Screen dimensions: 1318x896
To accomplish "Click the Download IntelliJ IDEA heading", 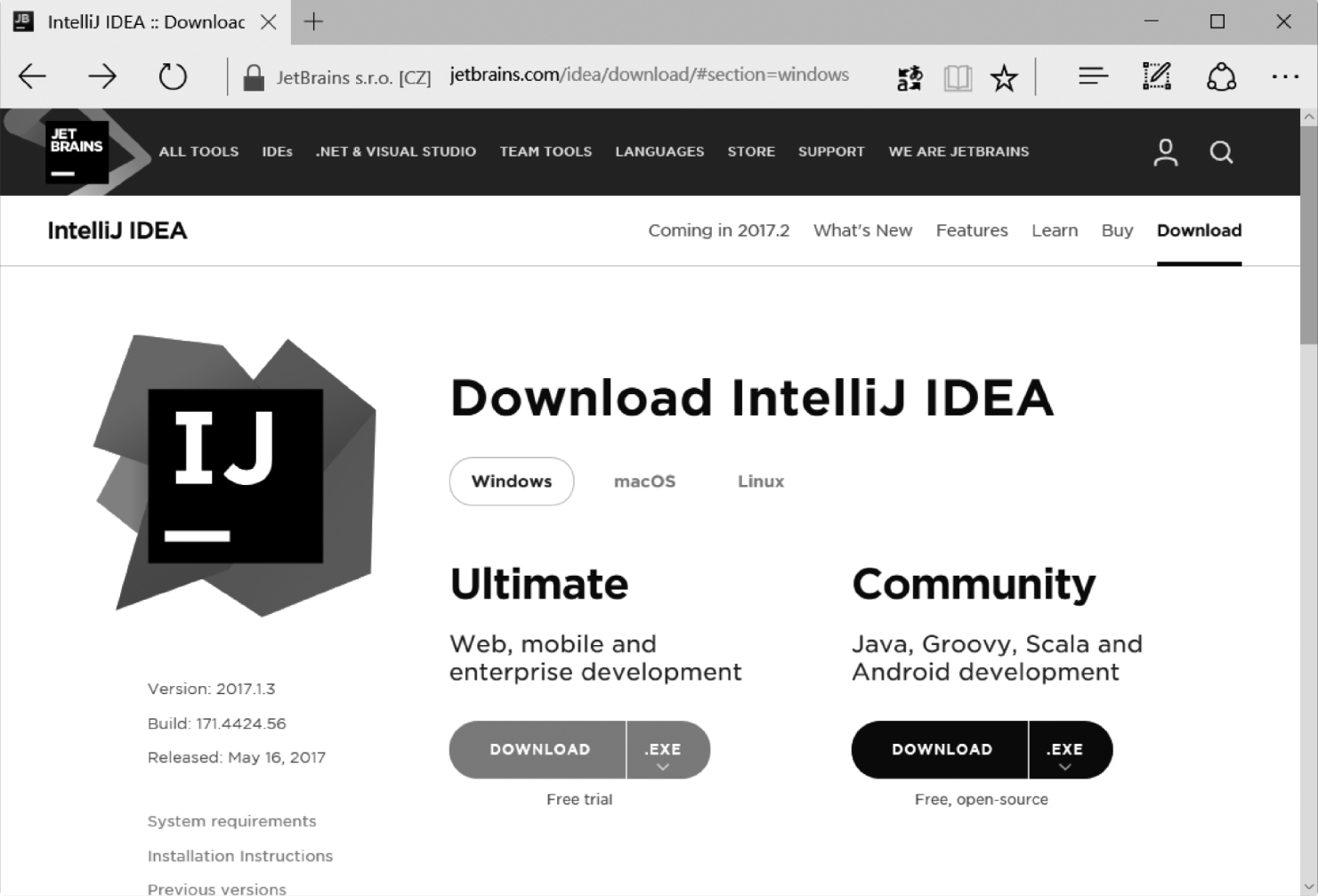I will click(752, 398).
